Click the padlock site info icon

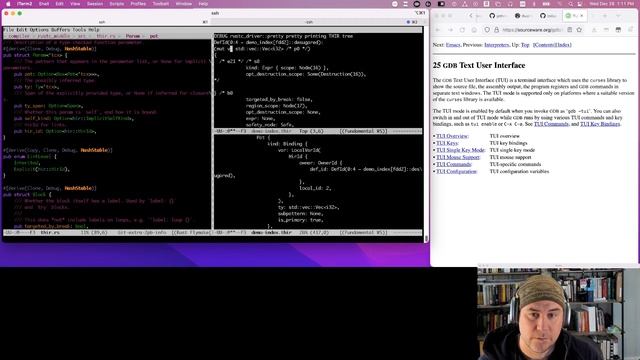click(x=496, y=30)
